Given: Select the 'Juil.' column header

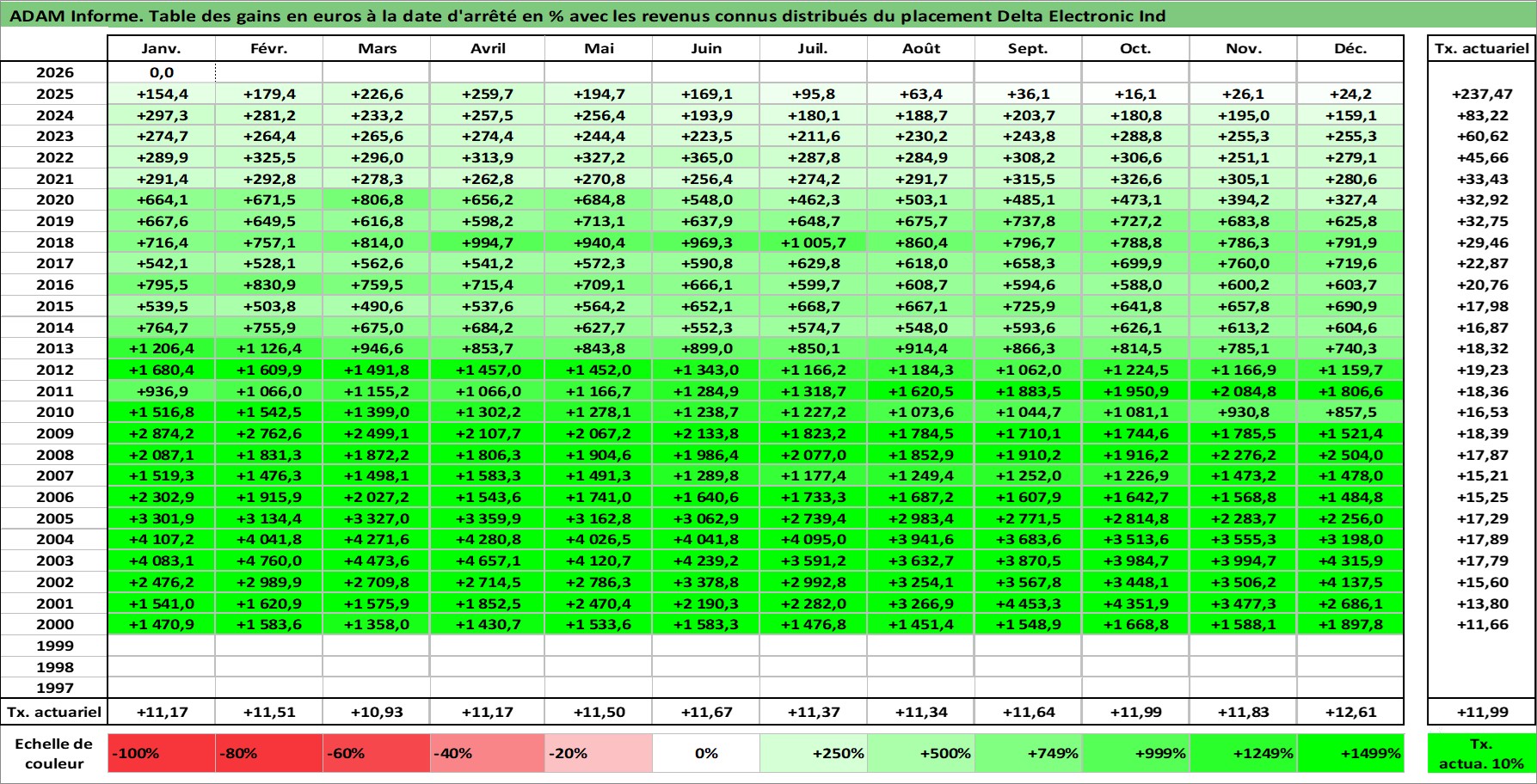Looking at the screenshot, I should point(814,48).
